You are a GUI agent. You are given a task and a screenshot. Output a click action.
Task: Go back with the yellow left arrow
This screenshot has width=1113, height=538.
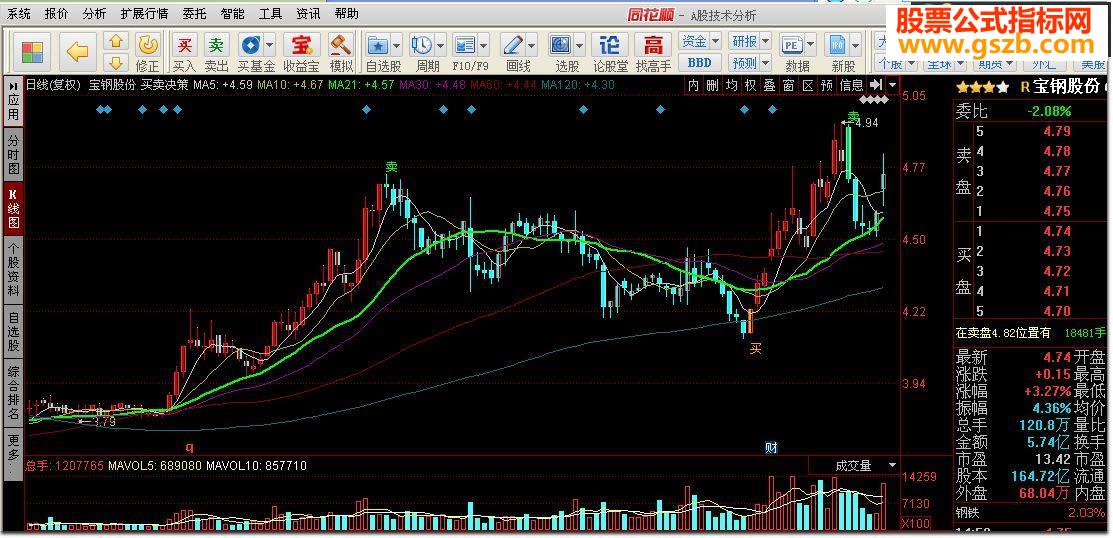(77, 52)
